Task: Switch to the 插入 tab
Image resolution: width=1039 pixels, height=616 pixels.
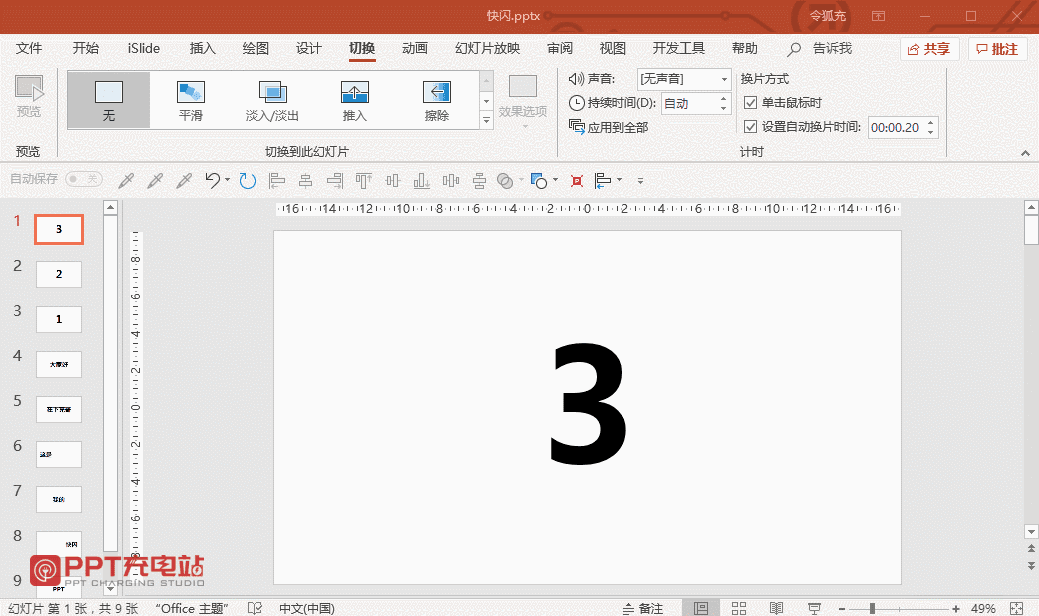Action: click(x=203, y=48)
